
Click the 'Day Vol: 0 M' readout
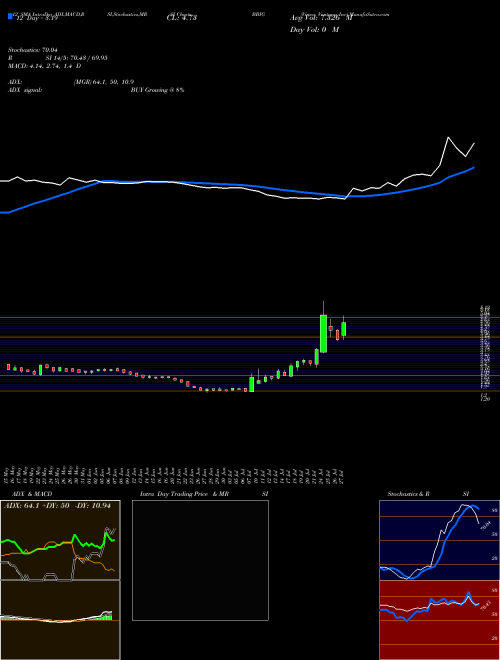tap(314, 30)
